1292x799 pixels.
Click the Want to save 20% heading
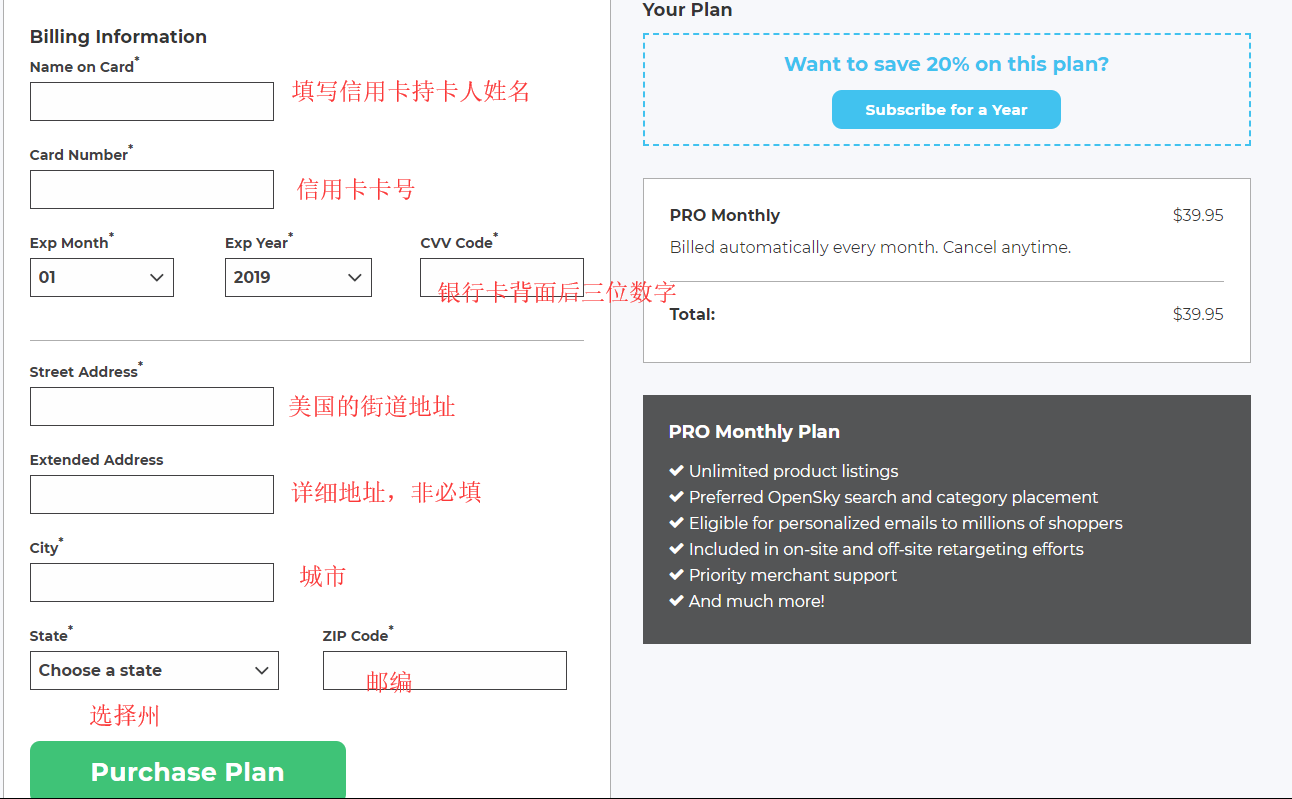pos(946,65)
